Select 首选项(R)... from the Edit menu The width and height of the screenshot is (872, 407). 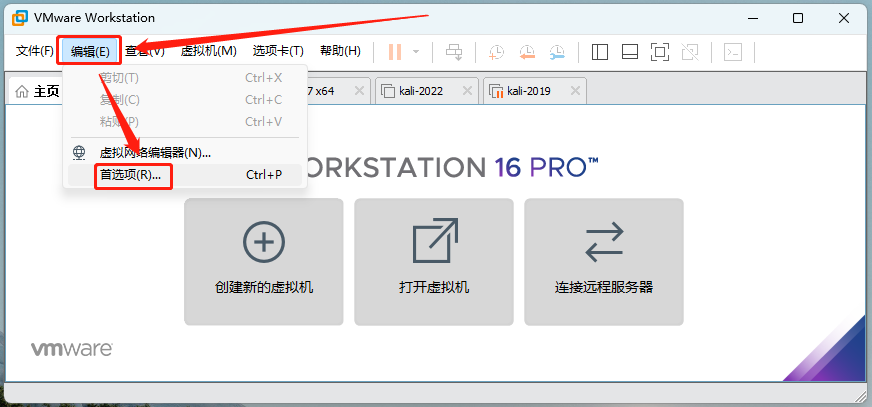(x=185, y=175)
